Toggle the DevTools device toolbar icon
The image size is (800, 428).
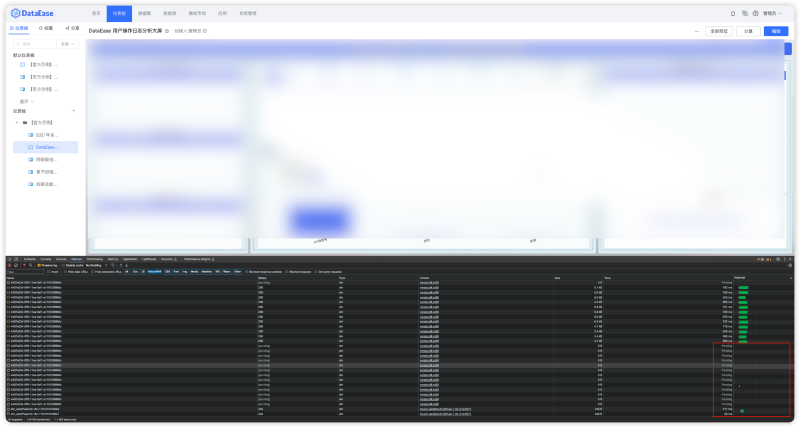(16, 259)
